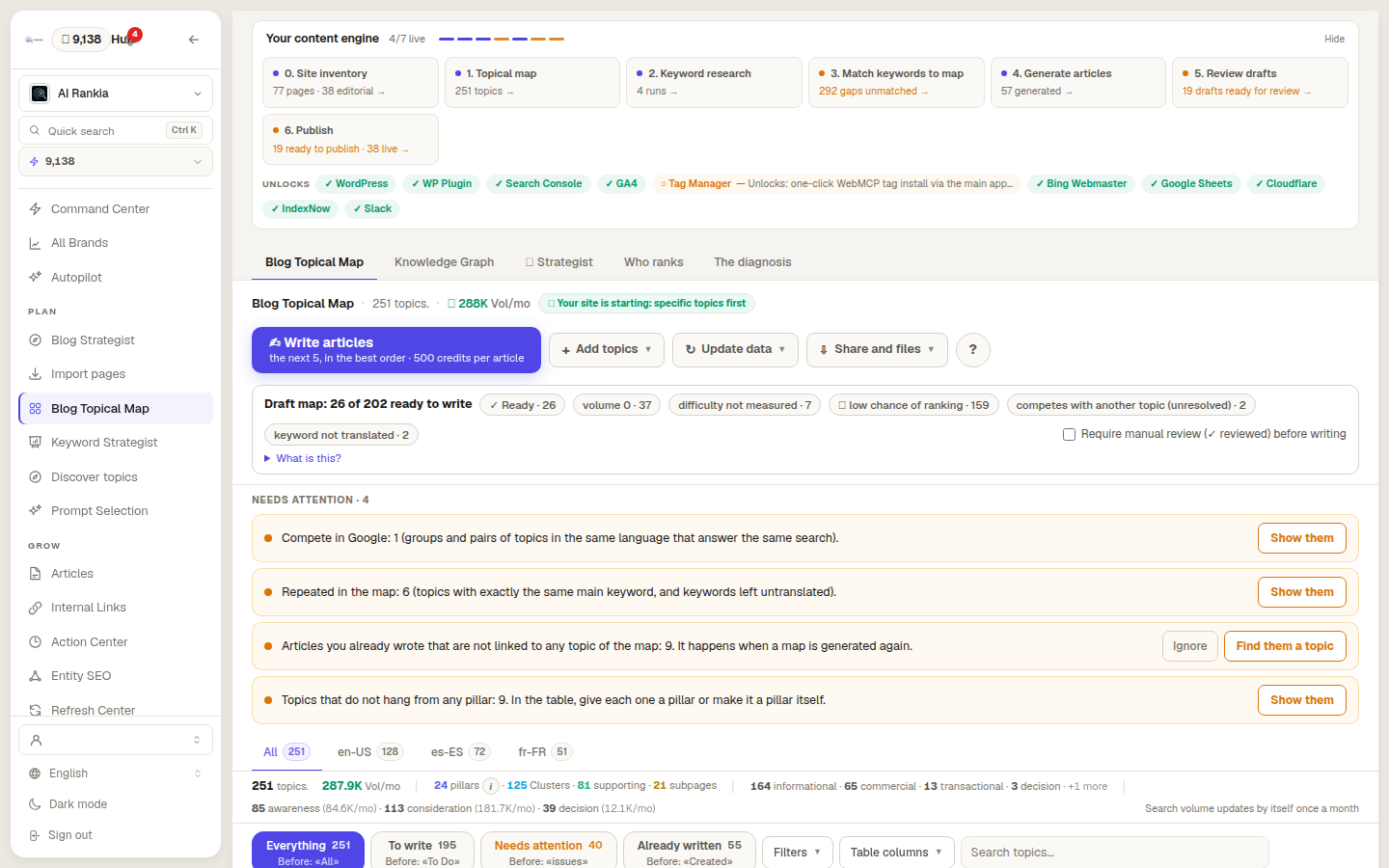1389x868 pixels.
Task: Open the Table columns dropdown
Action: 896,853
